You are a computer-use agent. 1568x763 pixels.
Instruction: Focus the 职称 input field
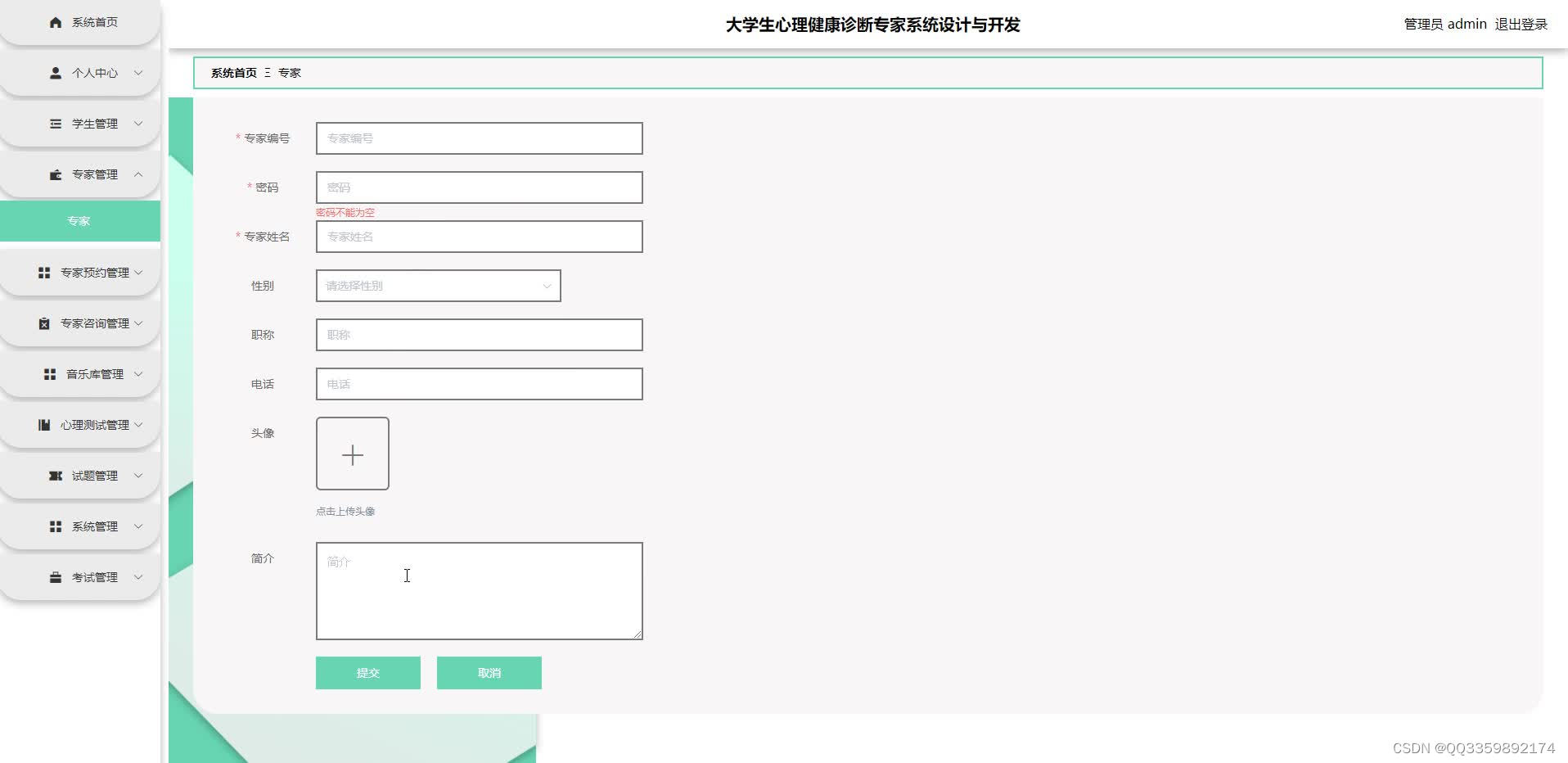pyautogui.click(x=480, y=335)
